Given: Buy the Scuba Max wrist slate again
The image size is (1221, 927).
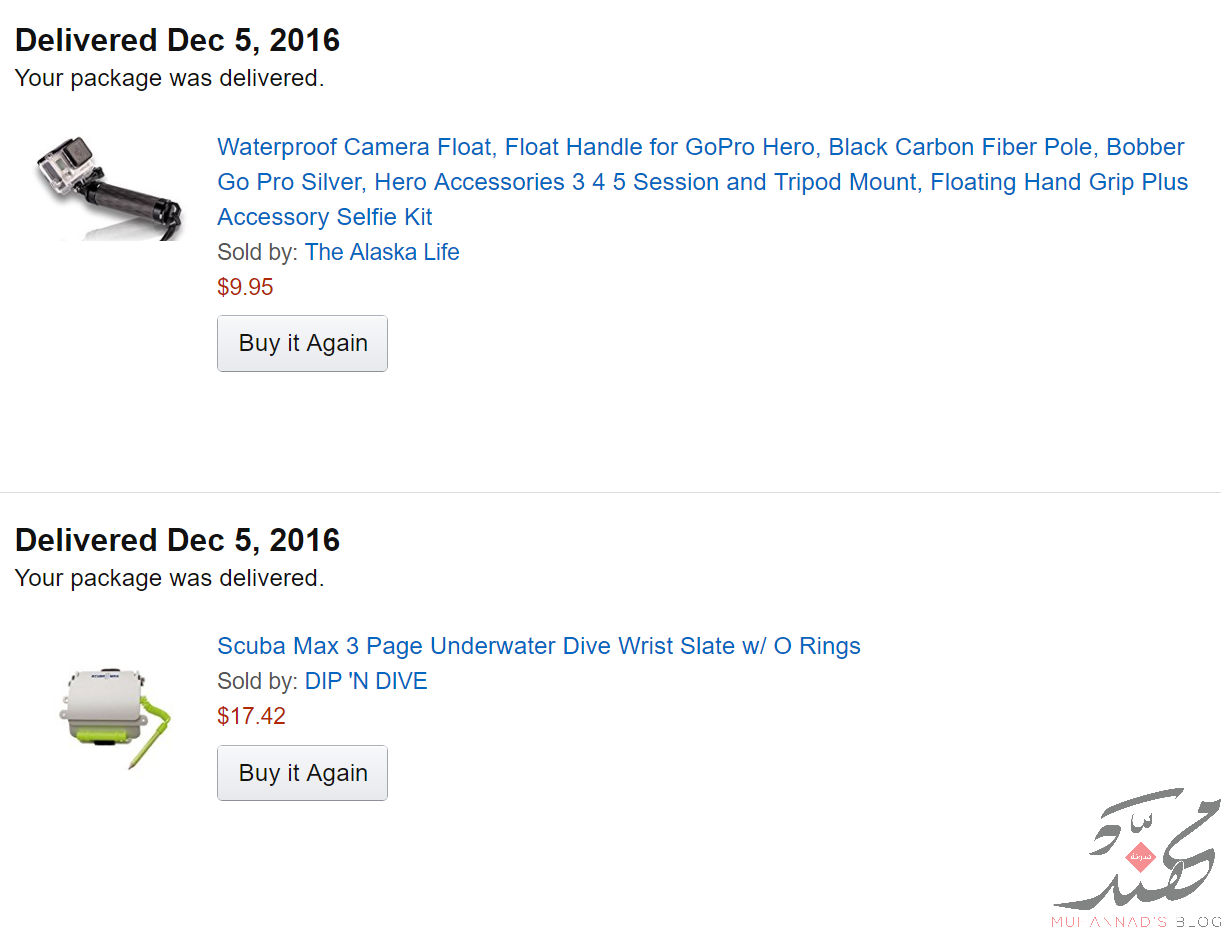Looking at the screenshot, I should (x=302, y=773).
